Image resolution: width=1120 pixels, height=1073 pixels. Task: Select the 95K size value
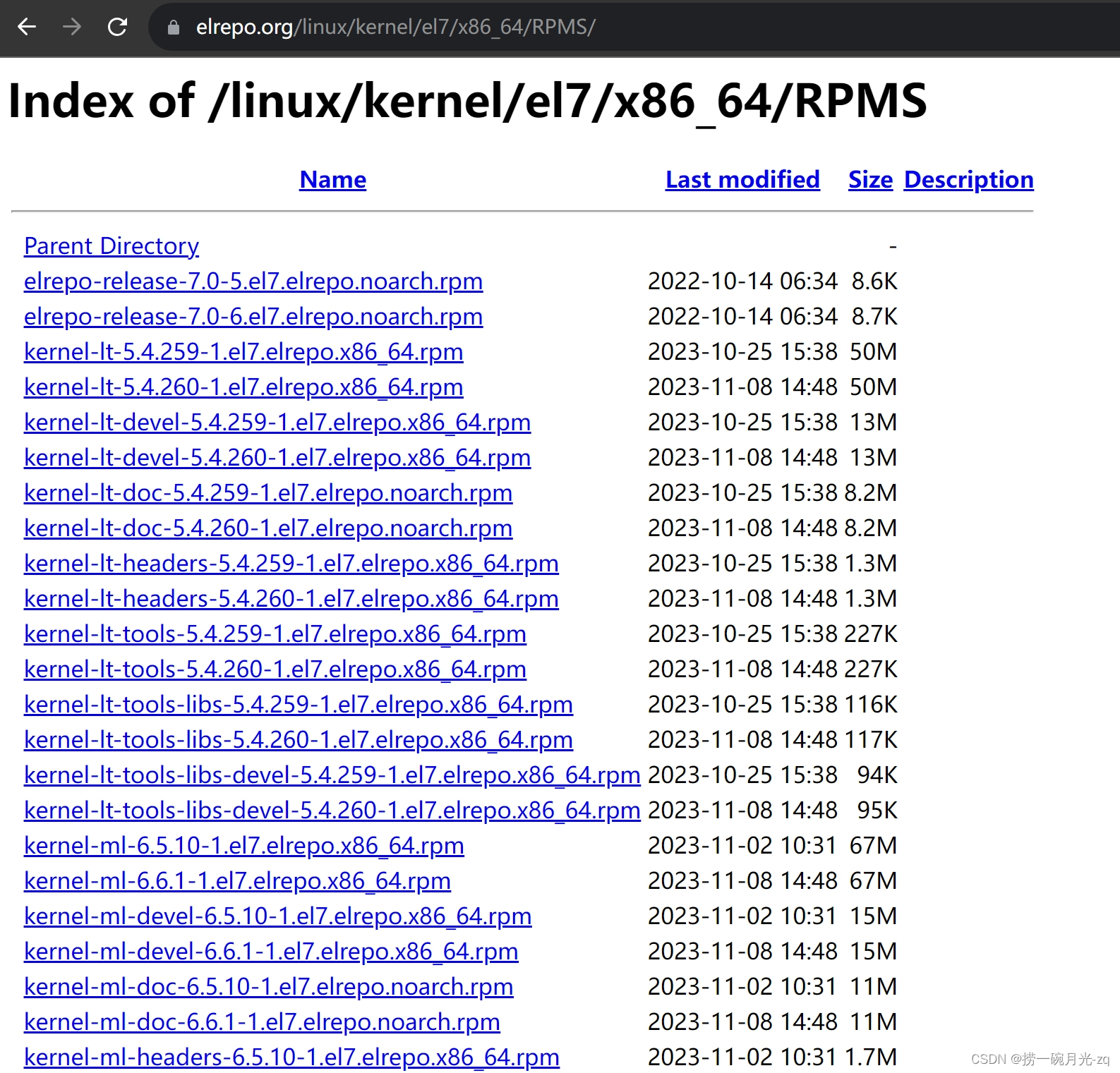(x=877, y=811)
